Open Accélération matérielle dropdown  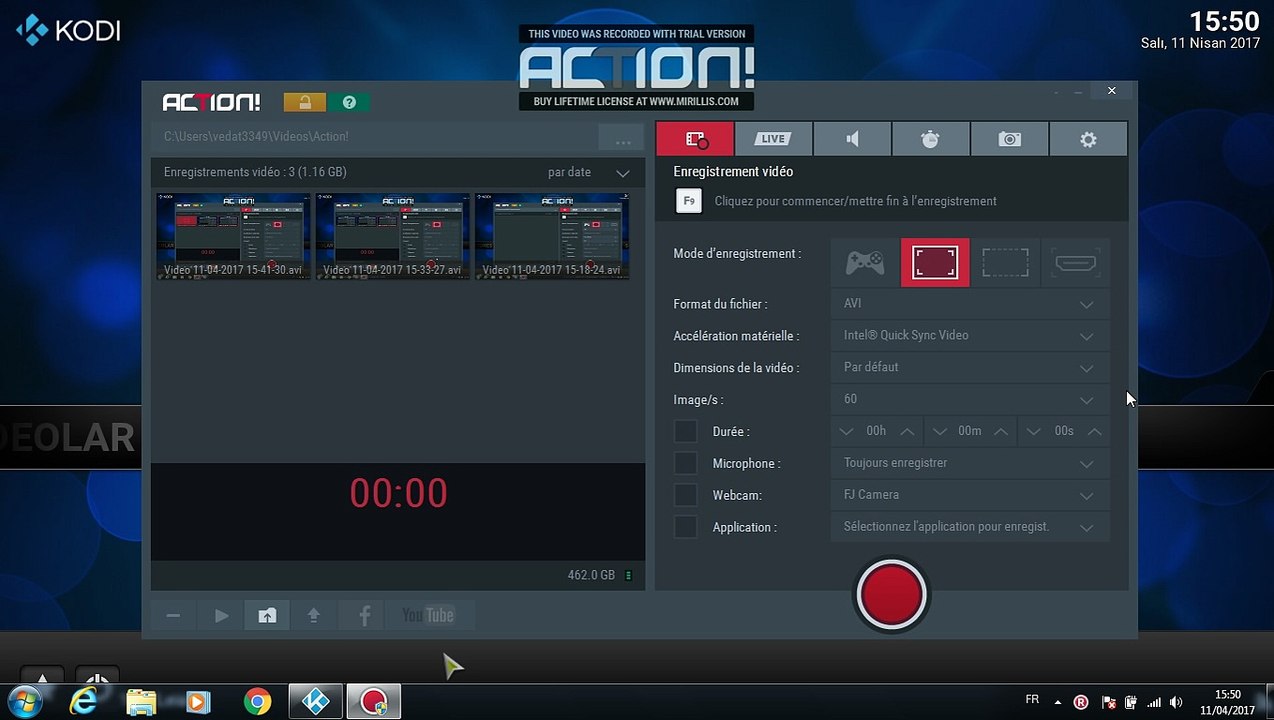click(x=970, y=336)
